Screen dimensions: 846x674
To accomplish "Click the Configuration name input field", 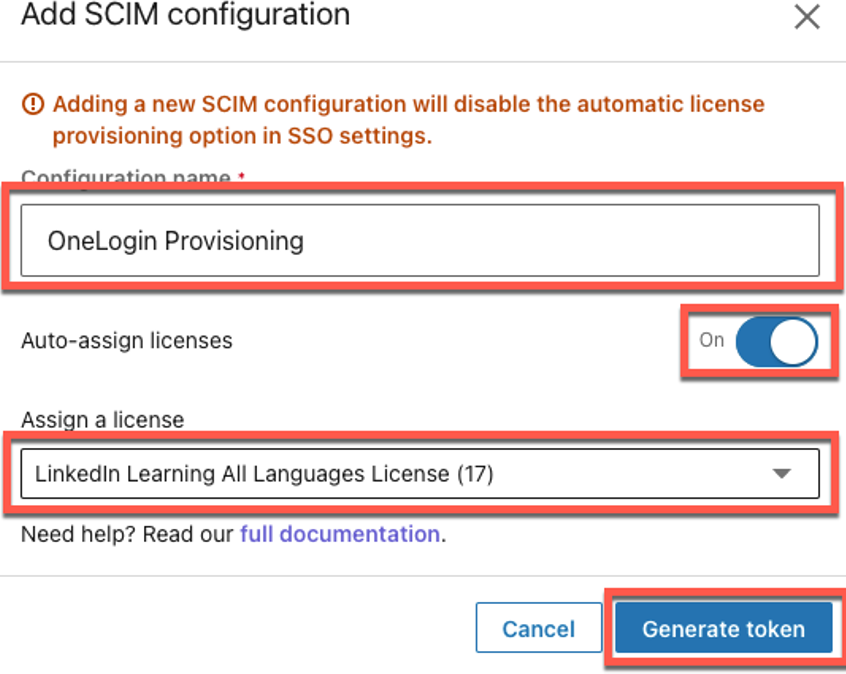I will 420,240.
